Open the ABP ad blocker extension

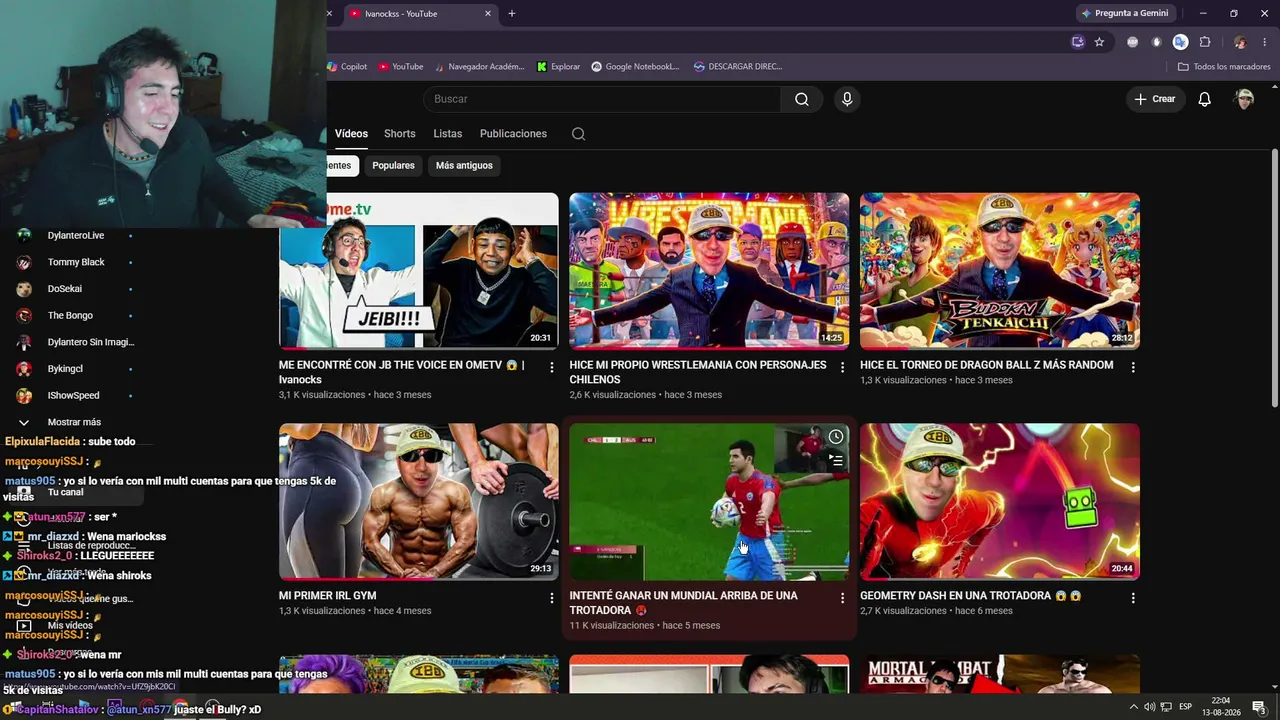(1132, 42)
